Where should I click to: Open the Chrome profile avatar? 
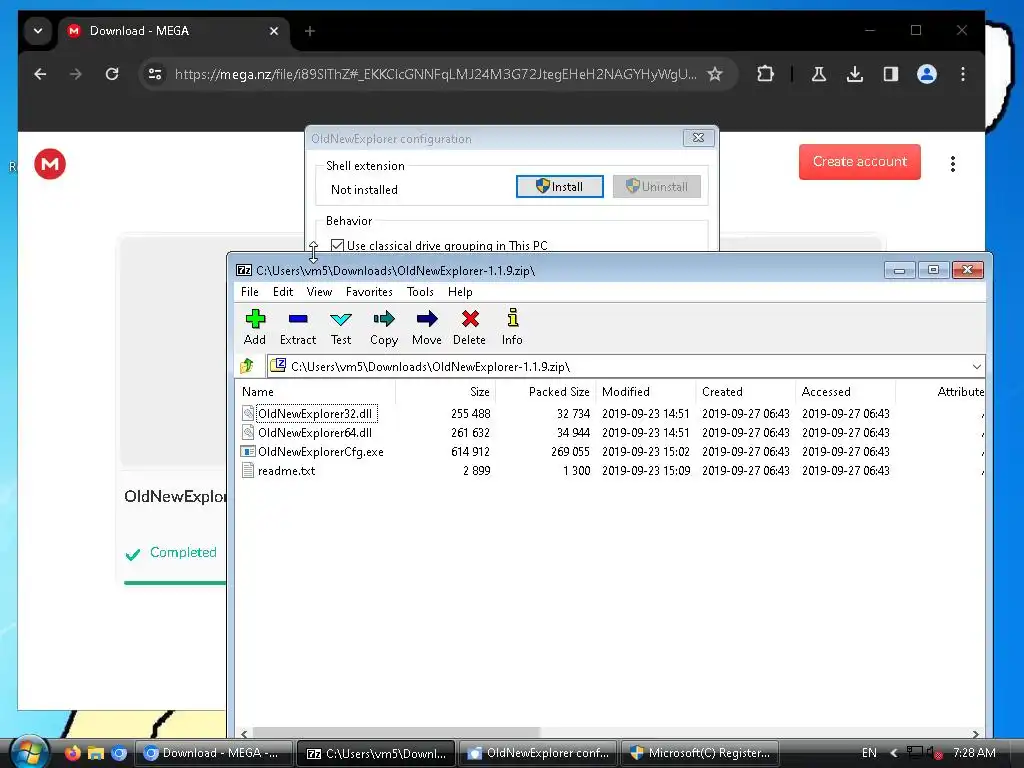[927, 74]
